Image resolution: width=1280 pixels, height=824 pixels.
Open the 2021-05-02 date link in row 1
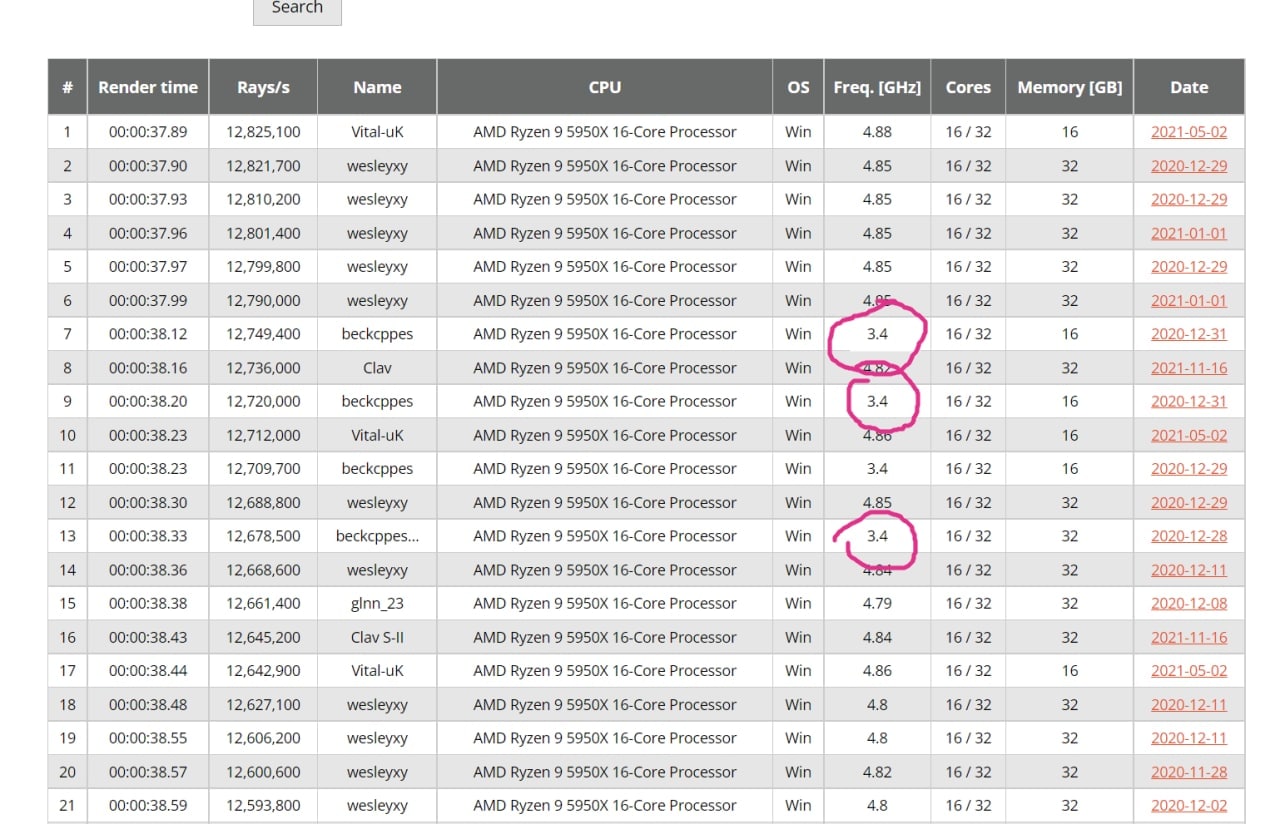pos(1189,132)
